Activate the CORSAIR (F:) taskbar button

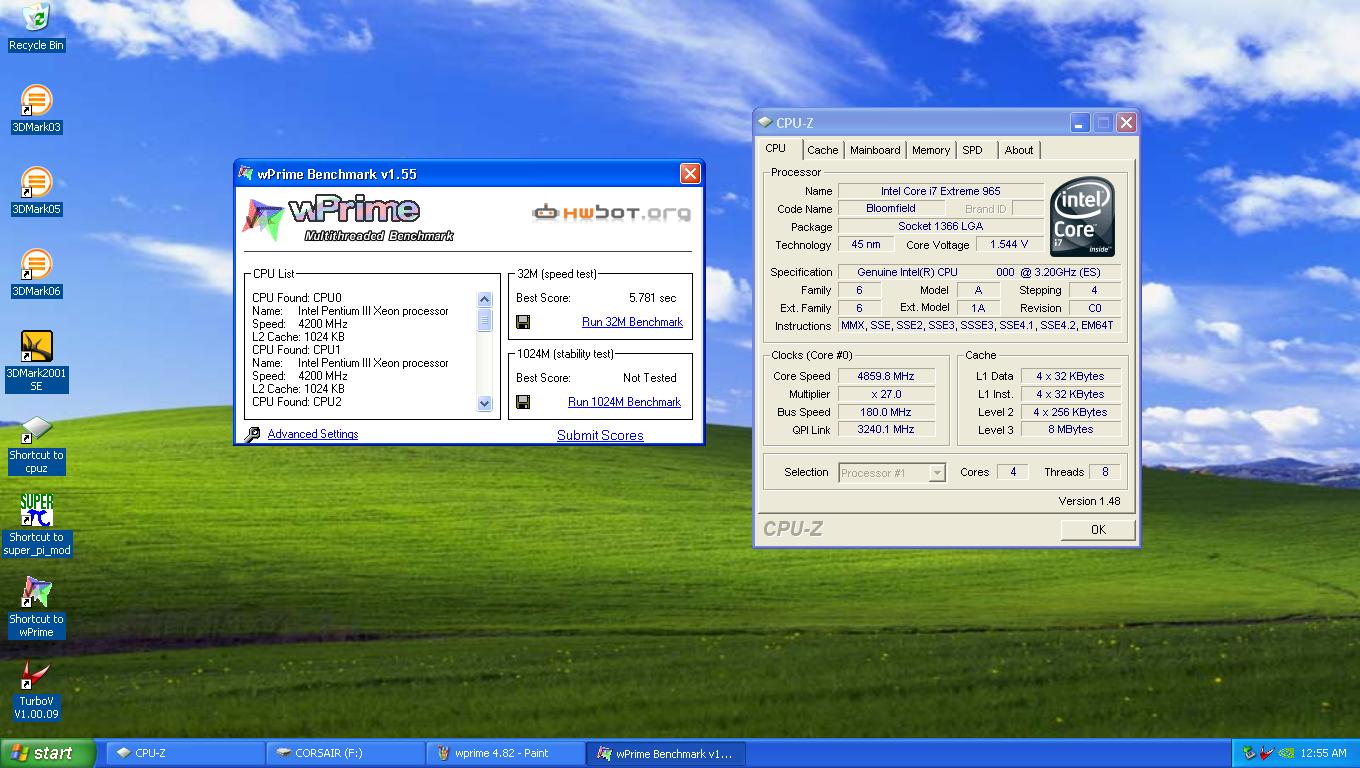coord(345,753)
